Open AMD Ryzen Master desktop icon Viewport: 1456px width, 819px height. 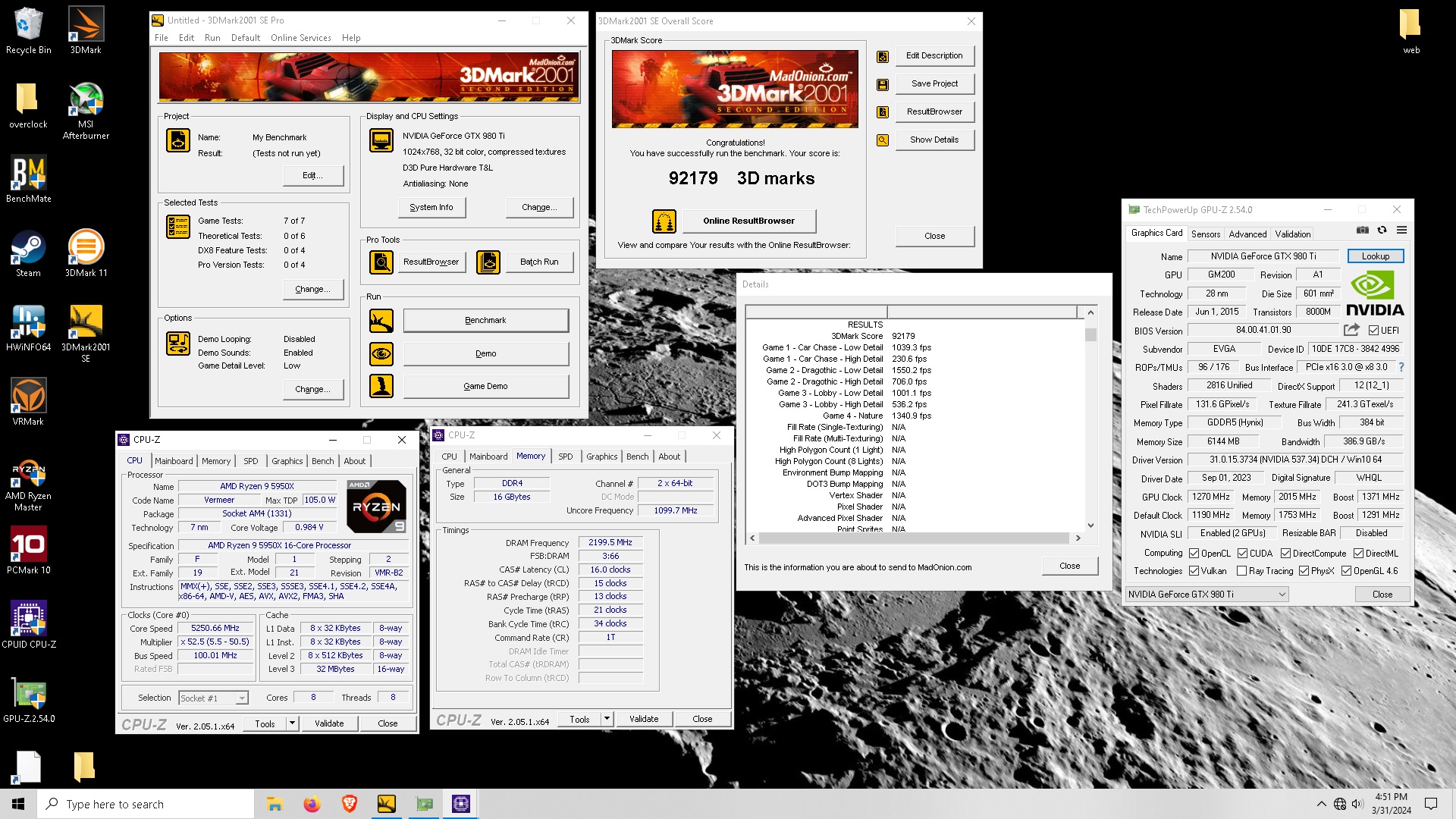pyautogui.click(x=28, y=485)
